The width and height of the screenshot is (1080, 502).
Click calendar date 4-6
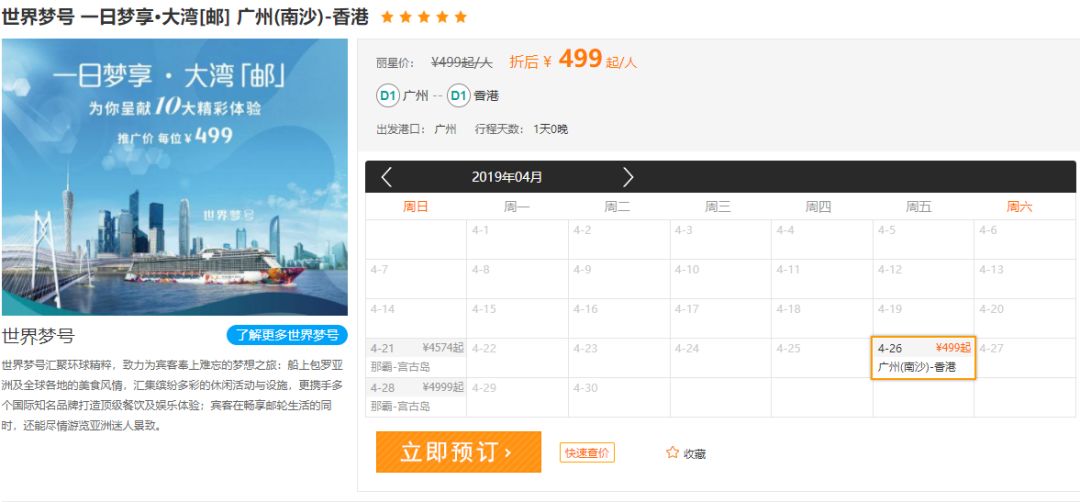point(1026,239)
